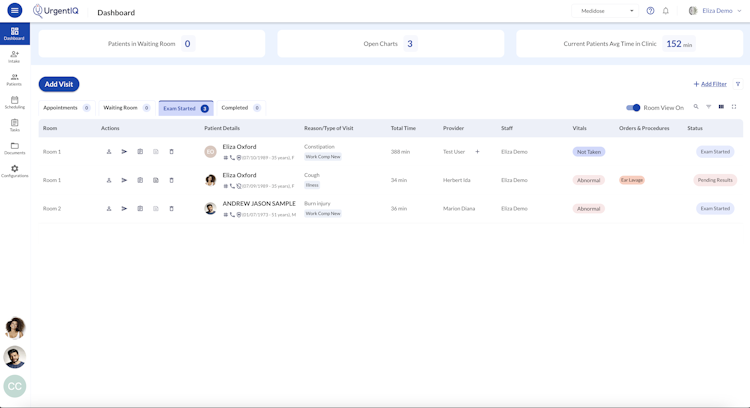This screenshot has width=750, height=408.
Task: Open the Dashboard sidebar item
Action: (x=14, y=33)
